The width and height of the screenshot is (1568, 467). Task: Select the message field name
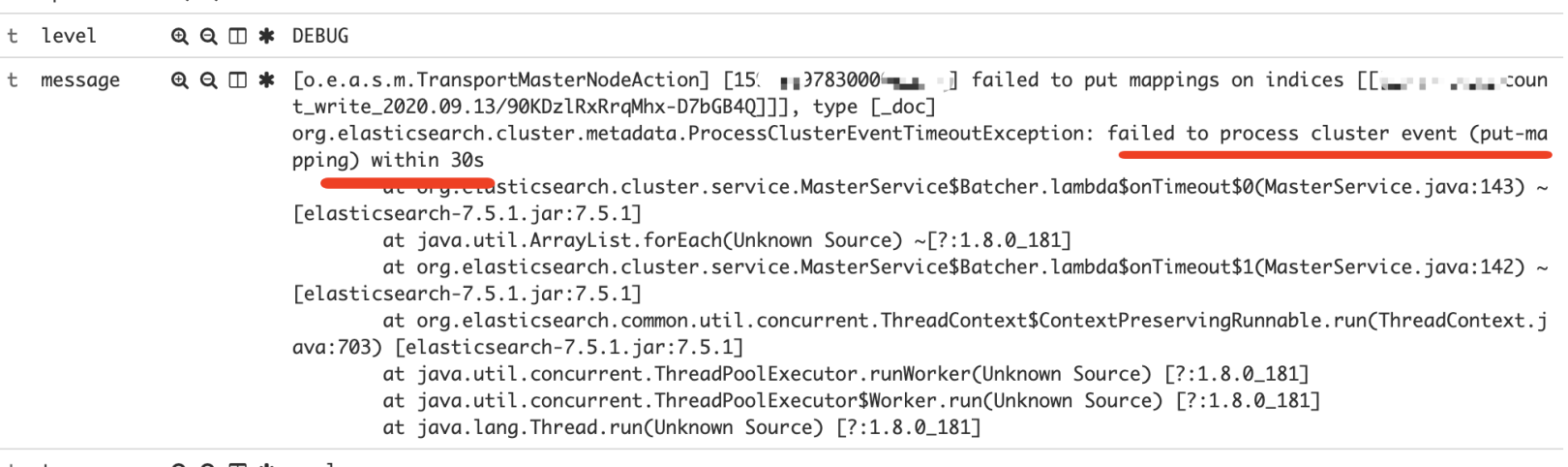[x=80, y=80]
